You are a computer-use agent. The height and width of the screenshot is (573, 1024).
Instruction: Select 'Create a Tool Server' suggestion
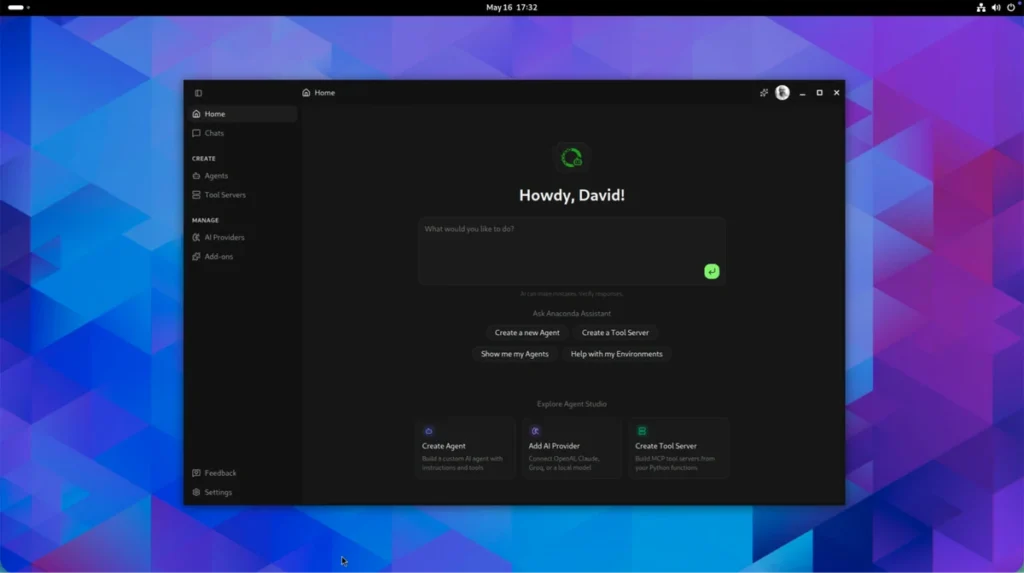615,333
